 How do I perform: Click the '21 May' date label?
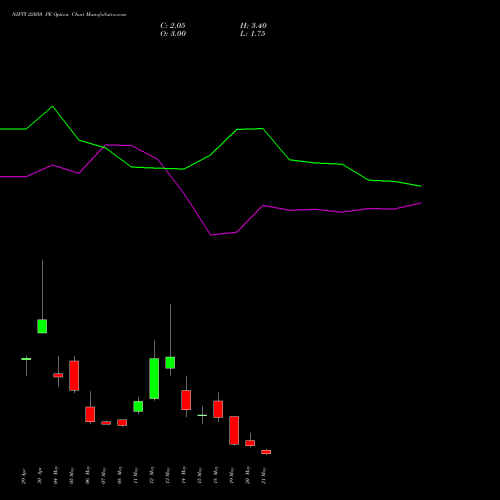point(264,475)
